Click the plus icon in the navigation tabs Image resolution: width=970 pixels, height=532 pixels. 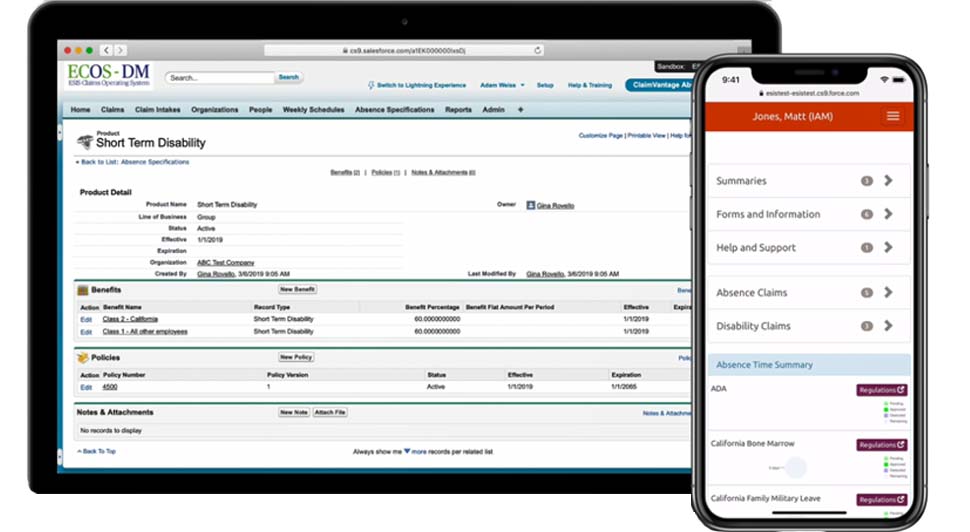(520, 109)
